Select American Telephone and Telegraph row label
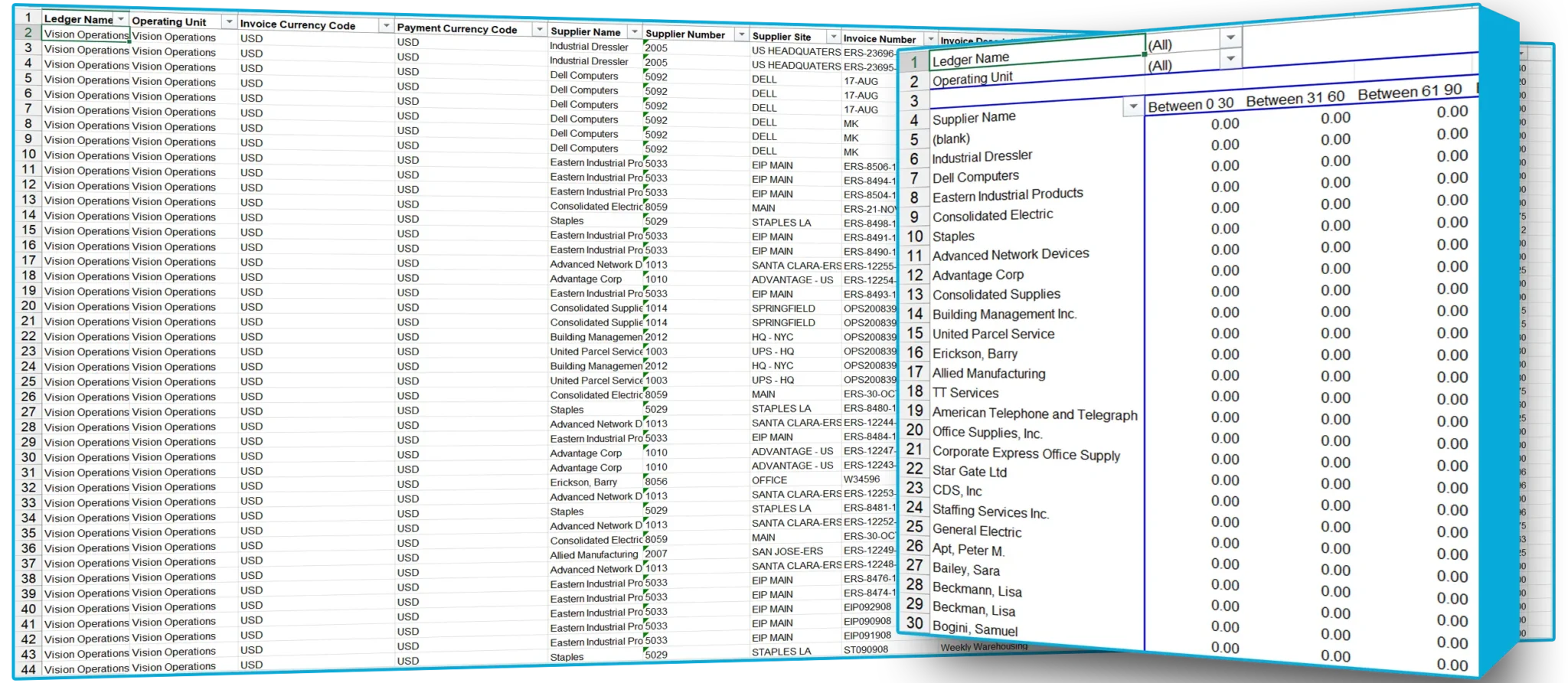Screen dimensions: 1568x683 click(x=1034, y=414)
